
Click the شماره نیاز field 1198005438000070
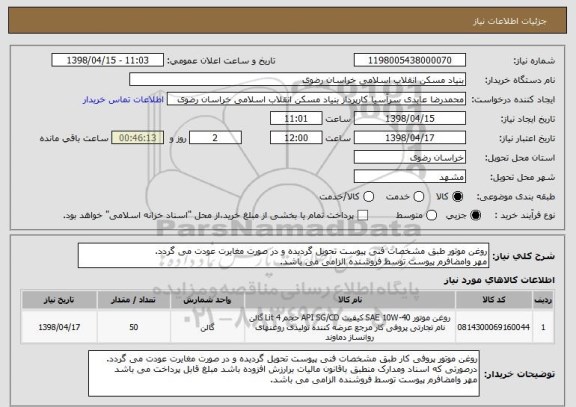click(410, 60)
